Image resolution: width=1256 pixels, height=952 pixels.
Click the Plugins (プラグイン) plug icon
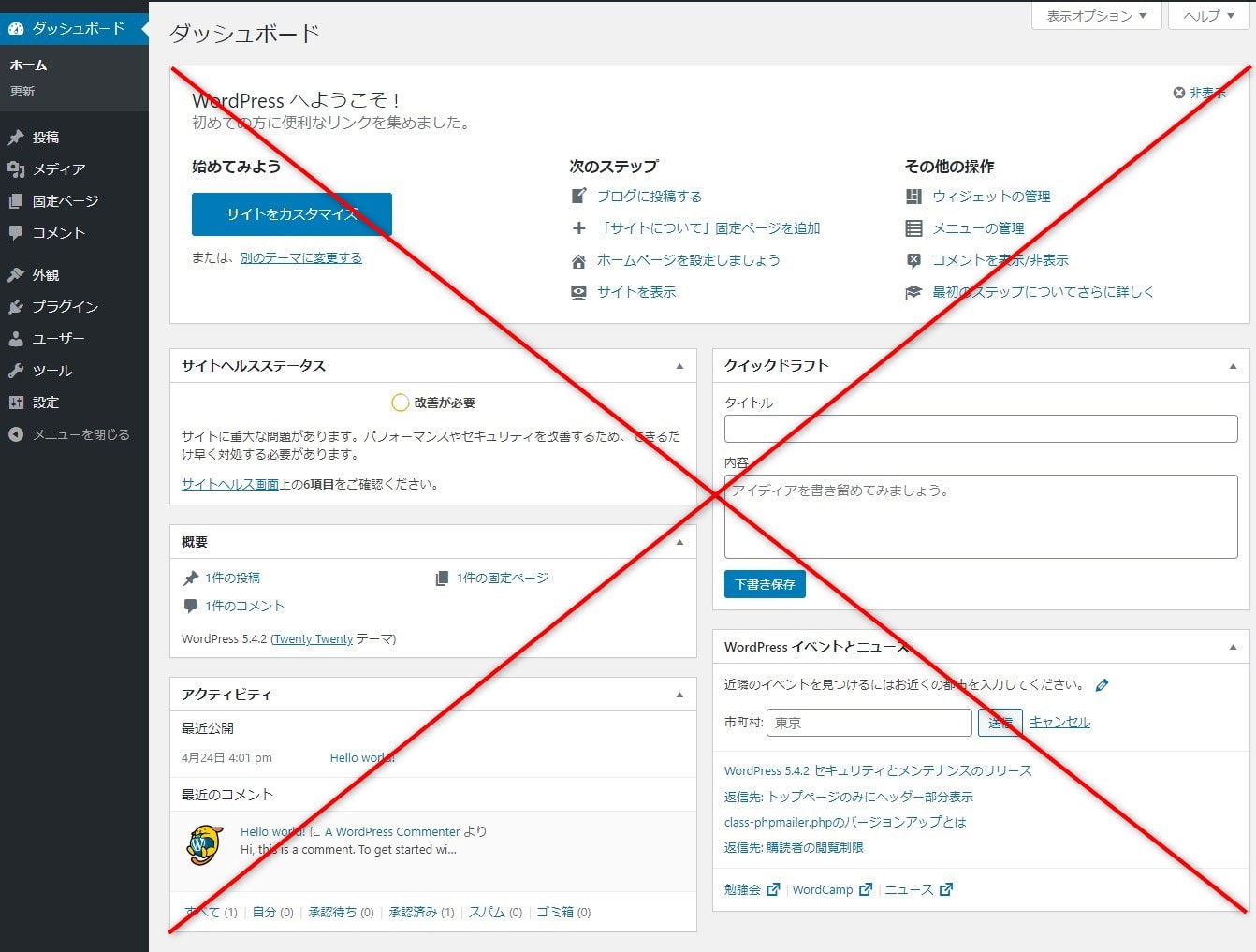click(x=16, y=307)
